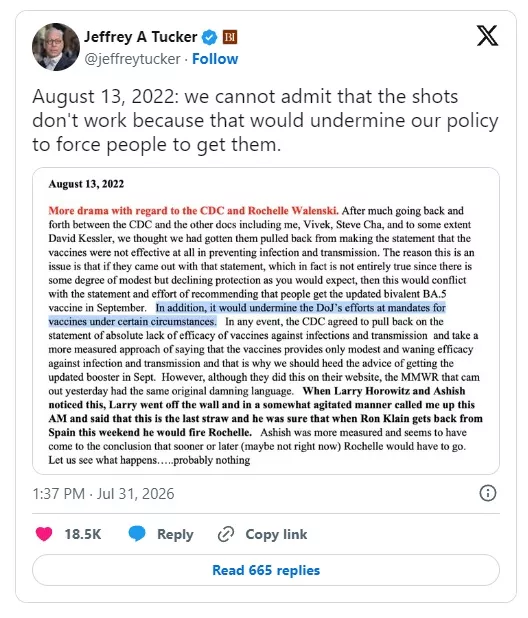Viewport: 528px width, 618px height.
Task: Open the embedded document image
Action: tap(266, 321)
